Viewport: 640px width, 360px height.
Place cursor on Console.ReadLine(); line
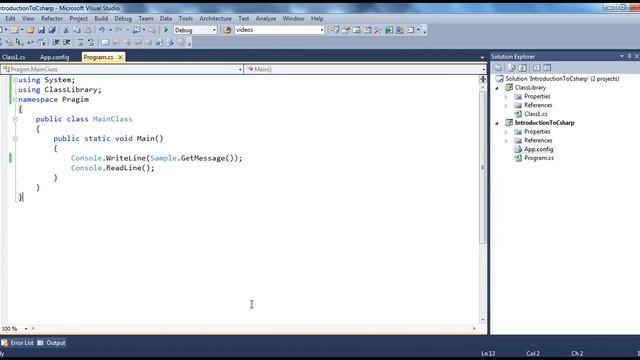point(113,168)
